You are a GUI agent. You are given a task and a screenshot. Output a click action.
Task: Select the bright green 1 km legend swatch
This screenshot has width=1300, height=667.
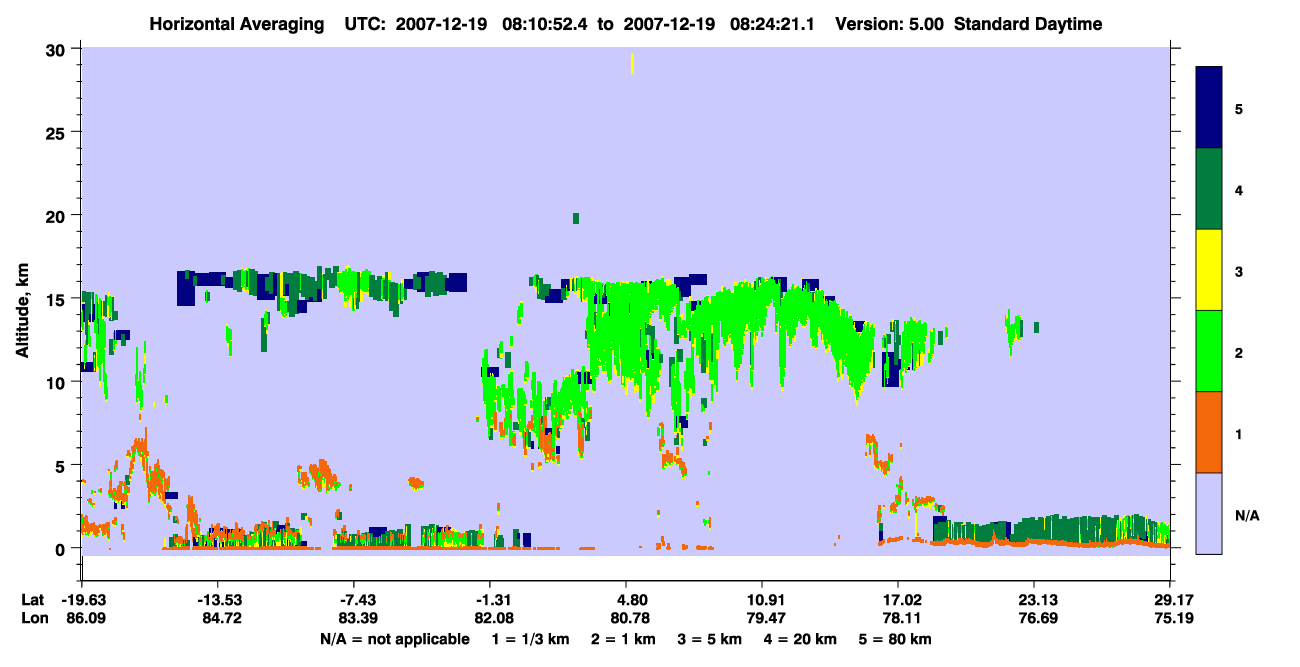(x=1209, y=351)
